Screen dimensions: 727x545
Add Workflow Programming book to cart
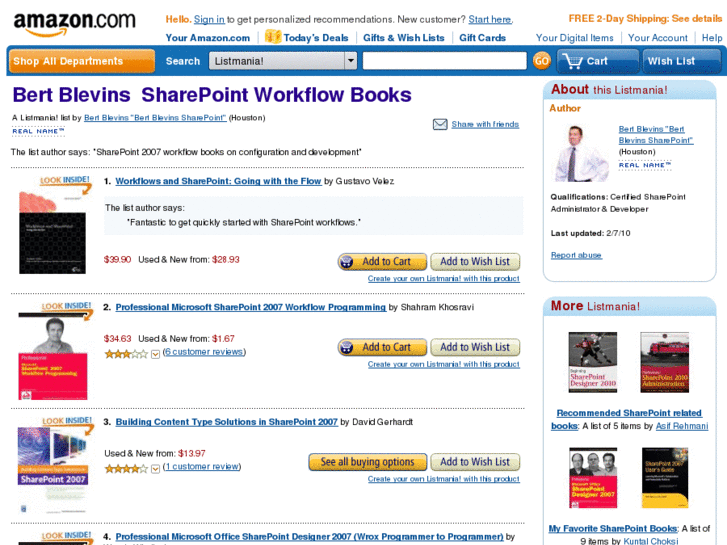[x=382, y=347]
